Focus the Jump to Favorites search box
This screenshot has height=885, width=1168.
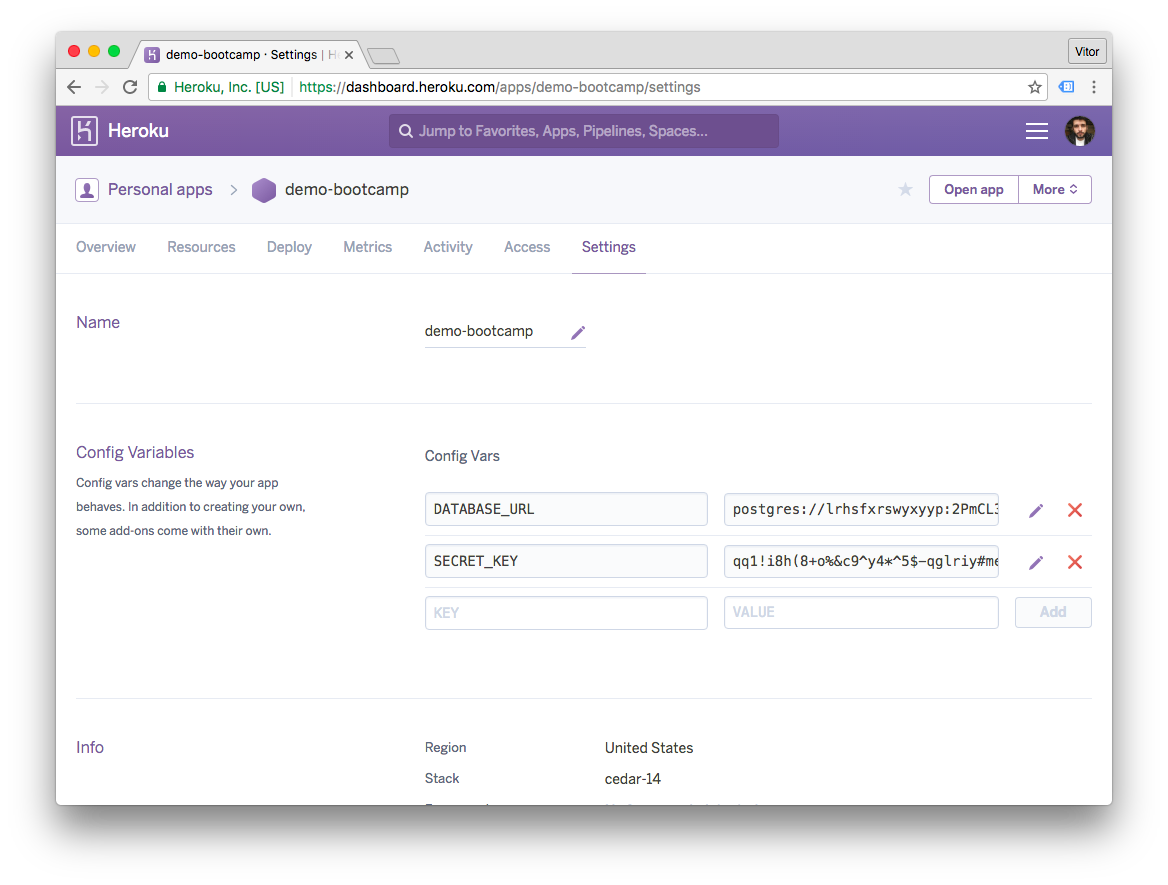point(583,131)
